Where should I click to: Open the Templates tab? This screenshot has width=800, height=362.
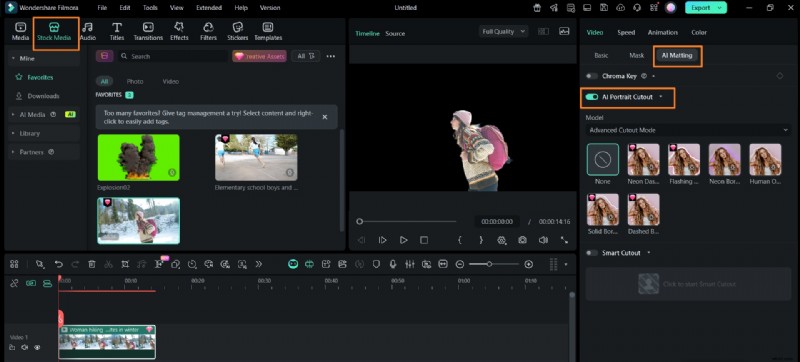[268, 32]
